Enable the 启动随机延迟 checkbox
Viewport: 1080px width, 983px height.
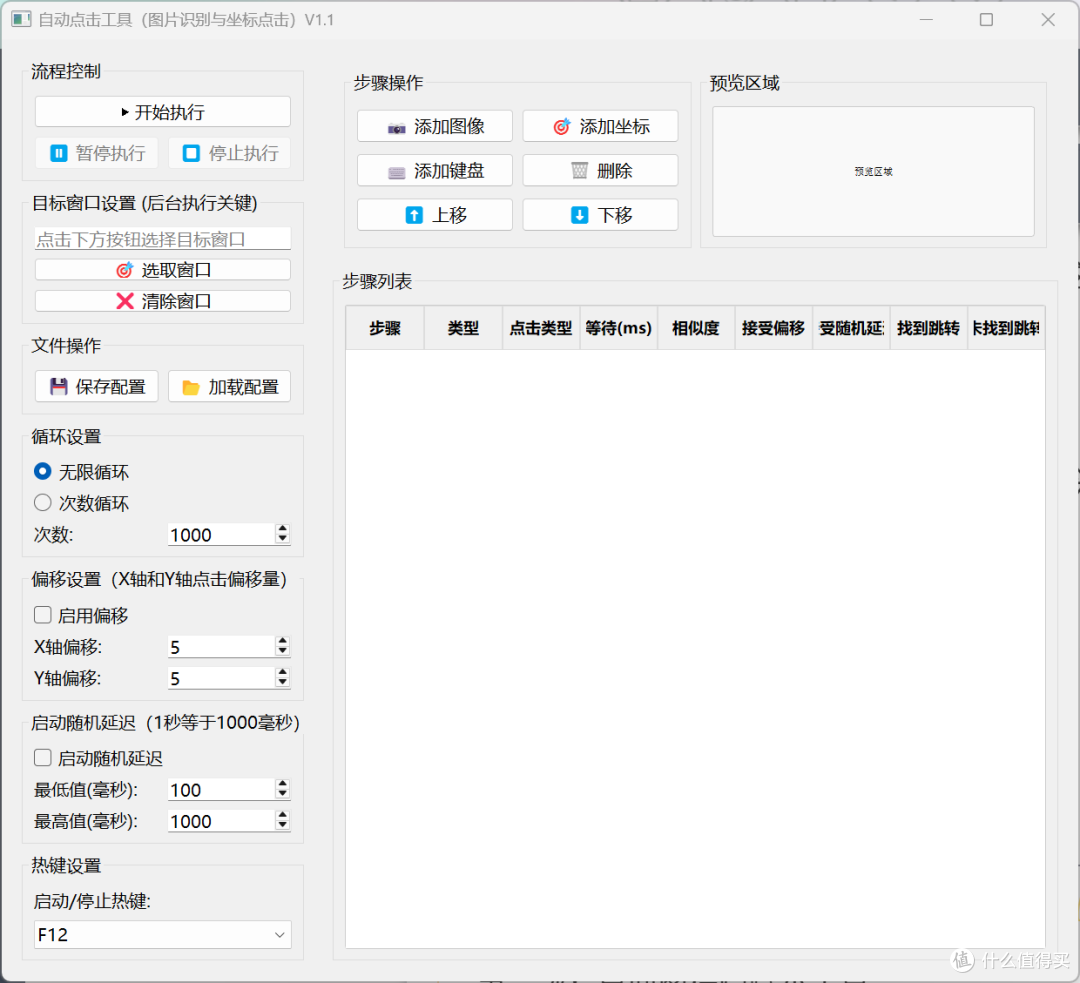(x=43, y=758)
